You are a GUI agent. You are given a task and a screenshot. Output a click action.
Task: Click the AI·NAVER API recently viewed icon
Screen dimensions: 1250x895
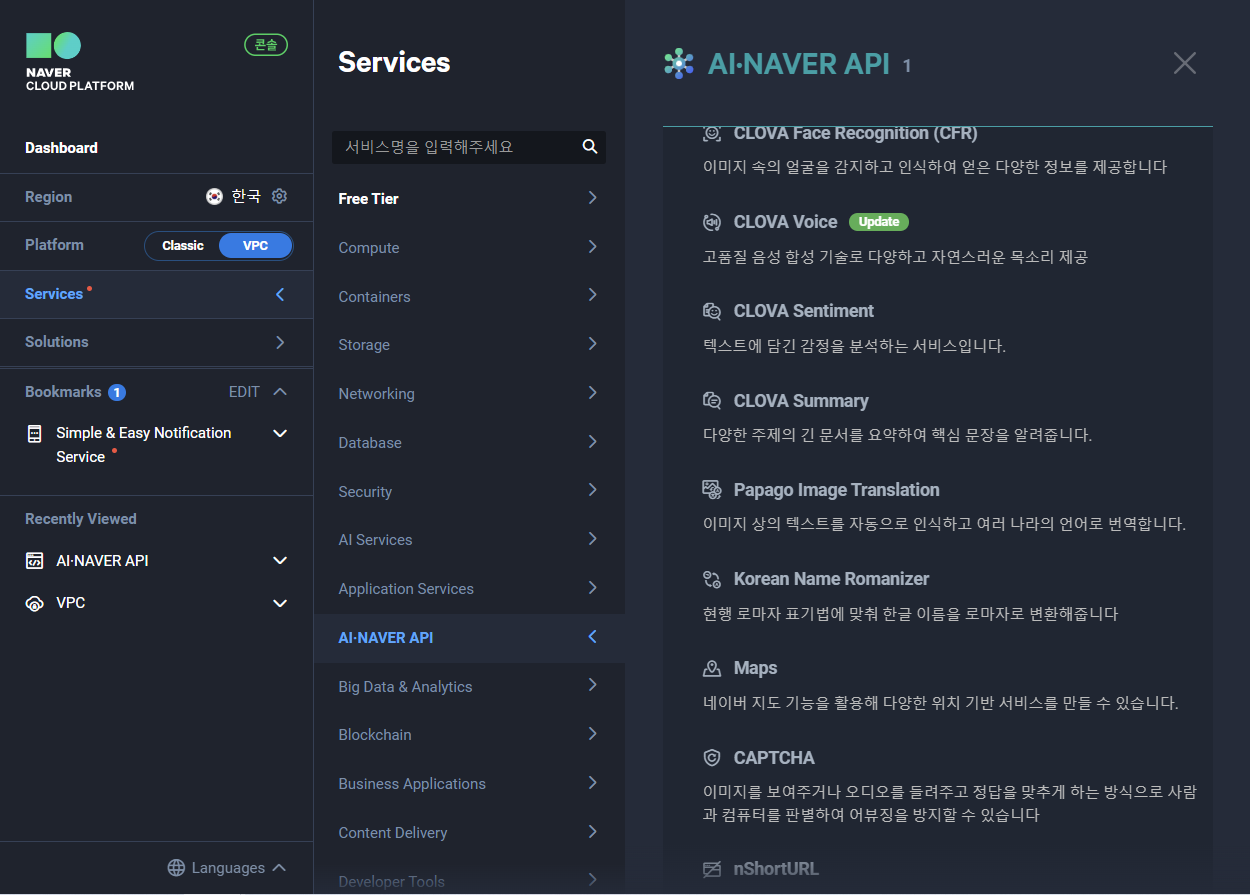[35, 561]
